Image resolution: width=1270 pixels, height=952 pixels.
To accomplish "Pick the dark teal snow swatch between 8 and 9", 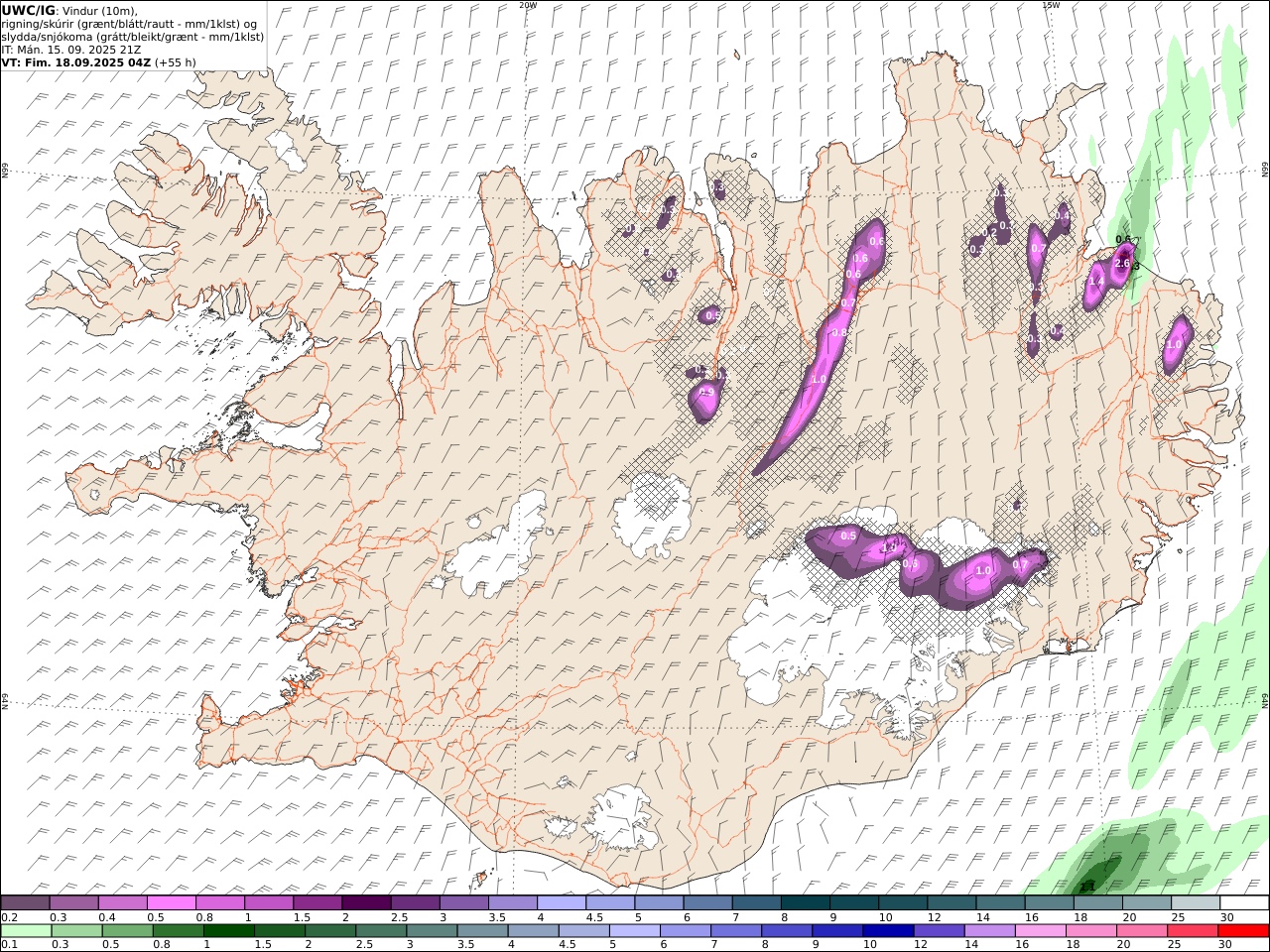I will (x=806, y=903).
